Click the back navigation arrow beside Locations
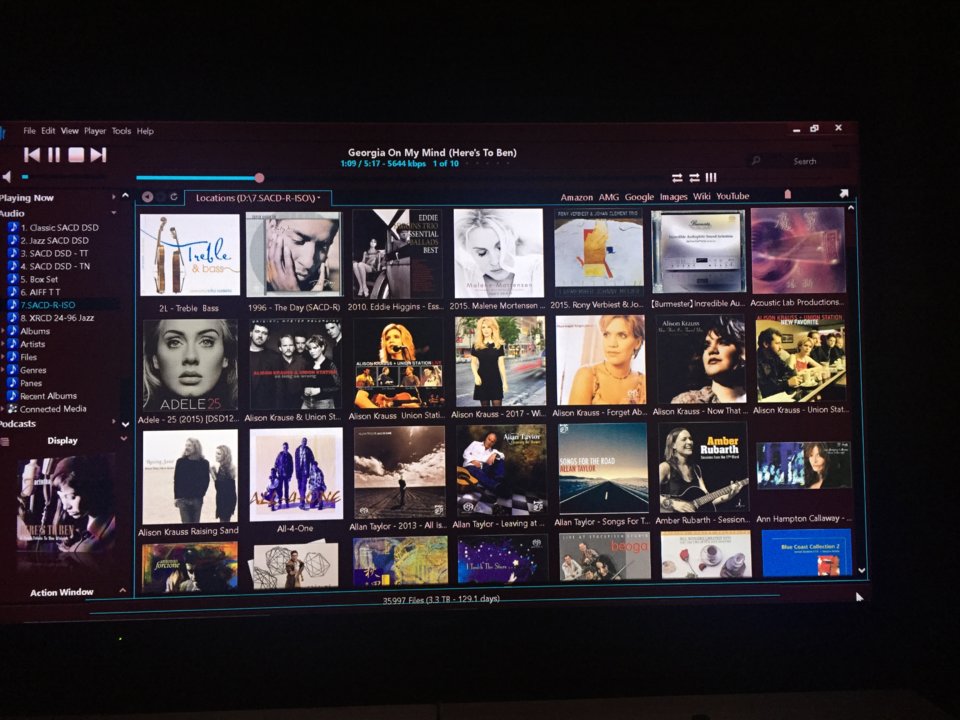This screenshot has width=960, height=720. click(x=148, y=197)
